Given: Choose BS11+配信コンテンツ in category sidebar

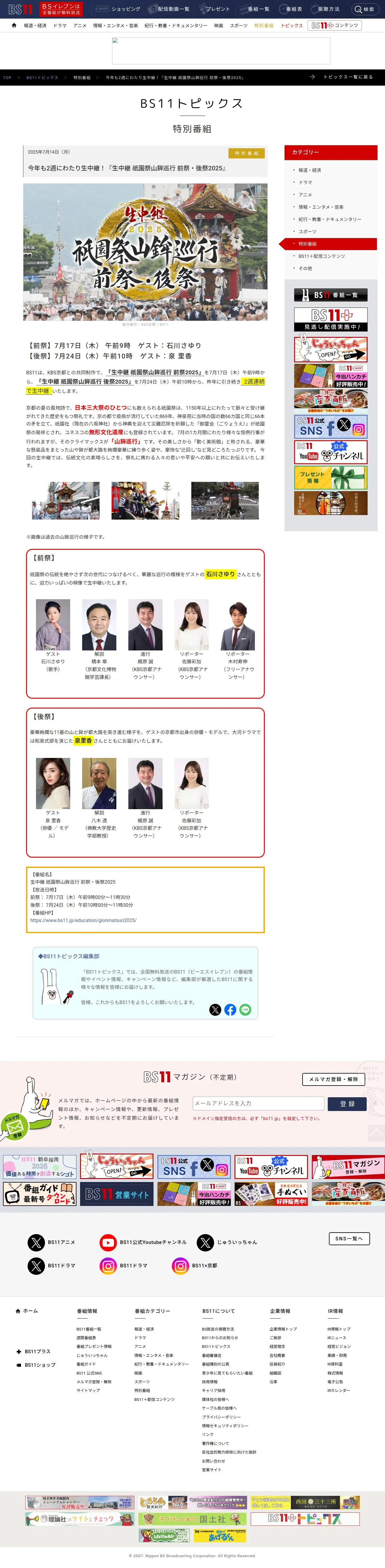Looking at the screenshot, I should (322, 256).
